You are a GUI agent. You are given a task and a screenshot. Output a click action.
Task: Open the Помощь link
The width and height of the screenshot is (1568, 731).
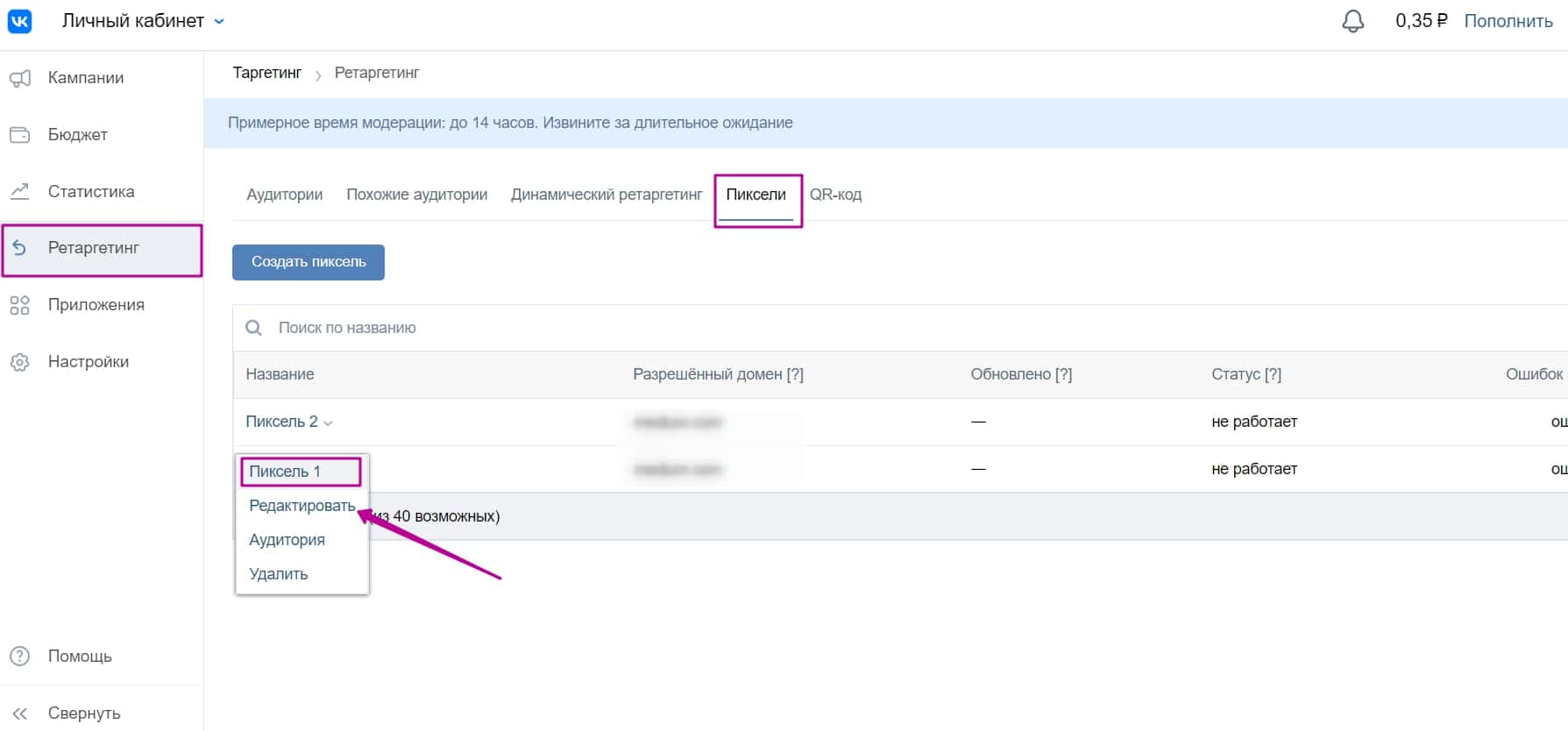[x=80, y=656]
